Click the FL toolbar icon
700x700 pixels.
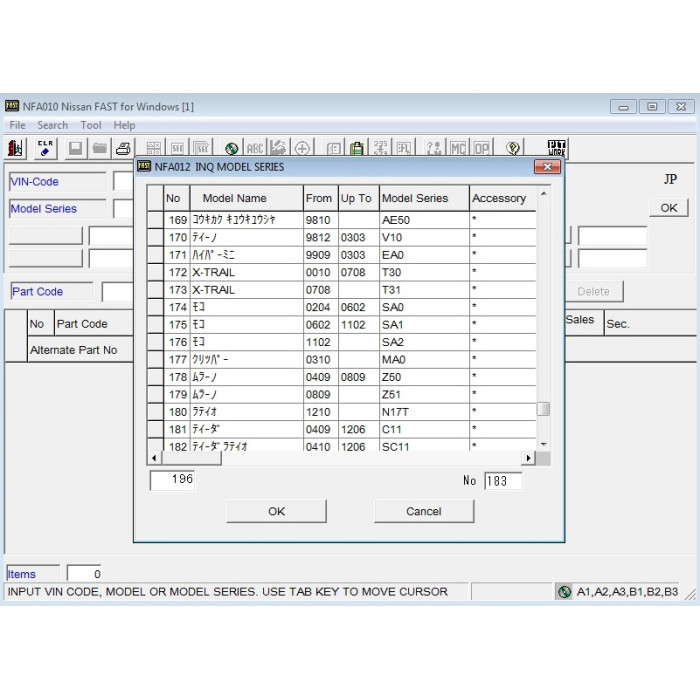(404, 148)
